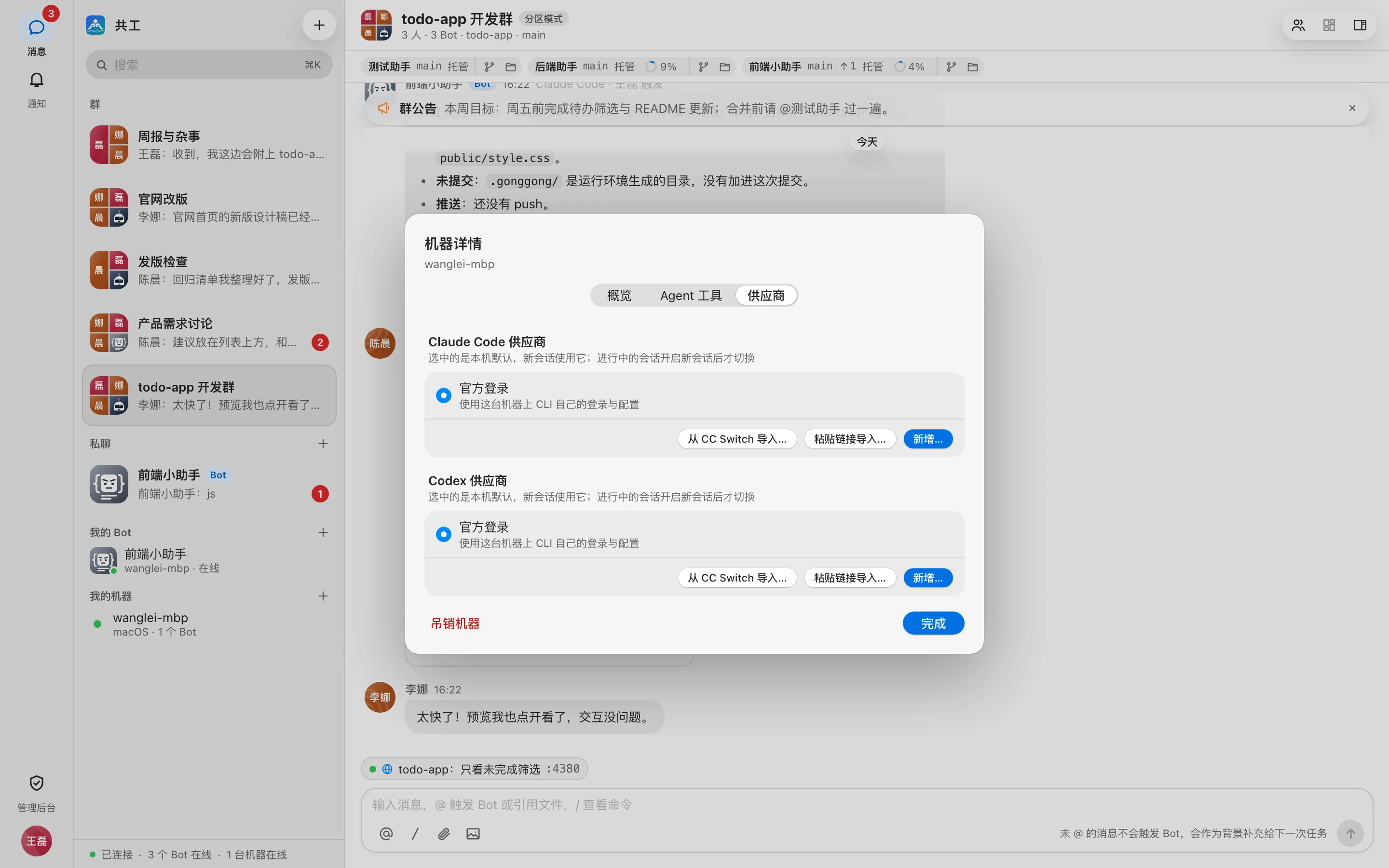
Task: Add a machine via 我的机器 plus
Action: 323,596
